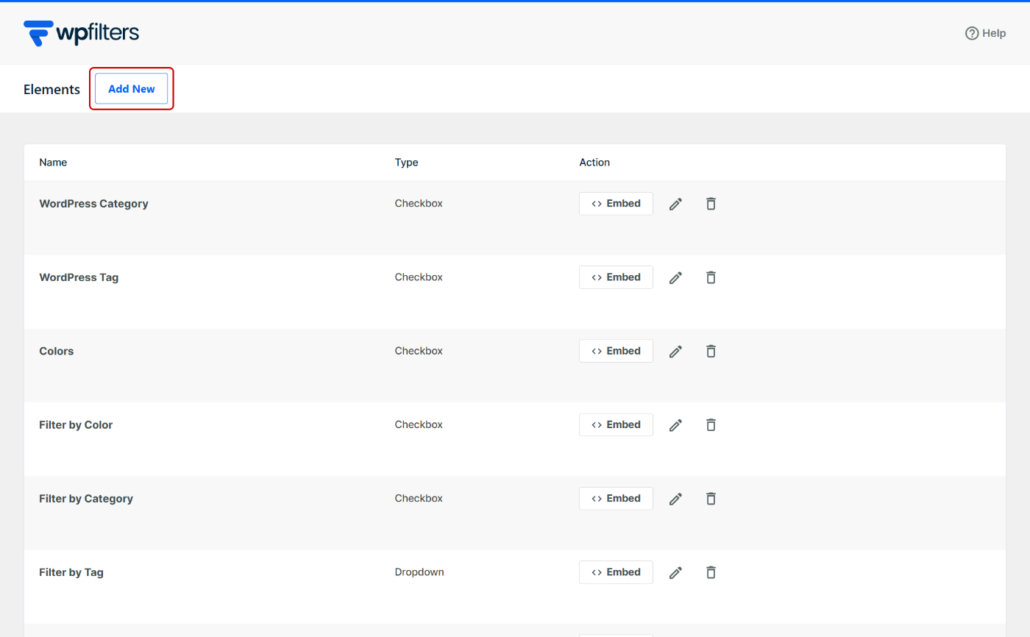This screenshot has height=637, width=1030.
Task: Edit the WordPress Category element
Action: pyautogui.click(x=675, y=204)
